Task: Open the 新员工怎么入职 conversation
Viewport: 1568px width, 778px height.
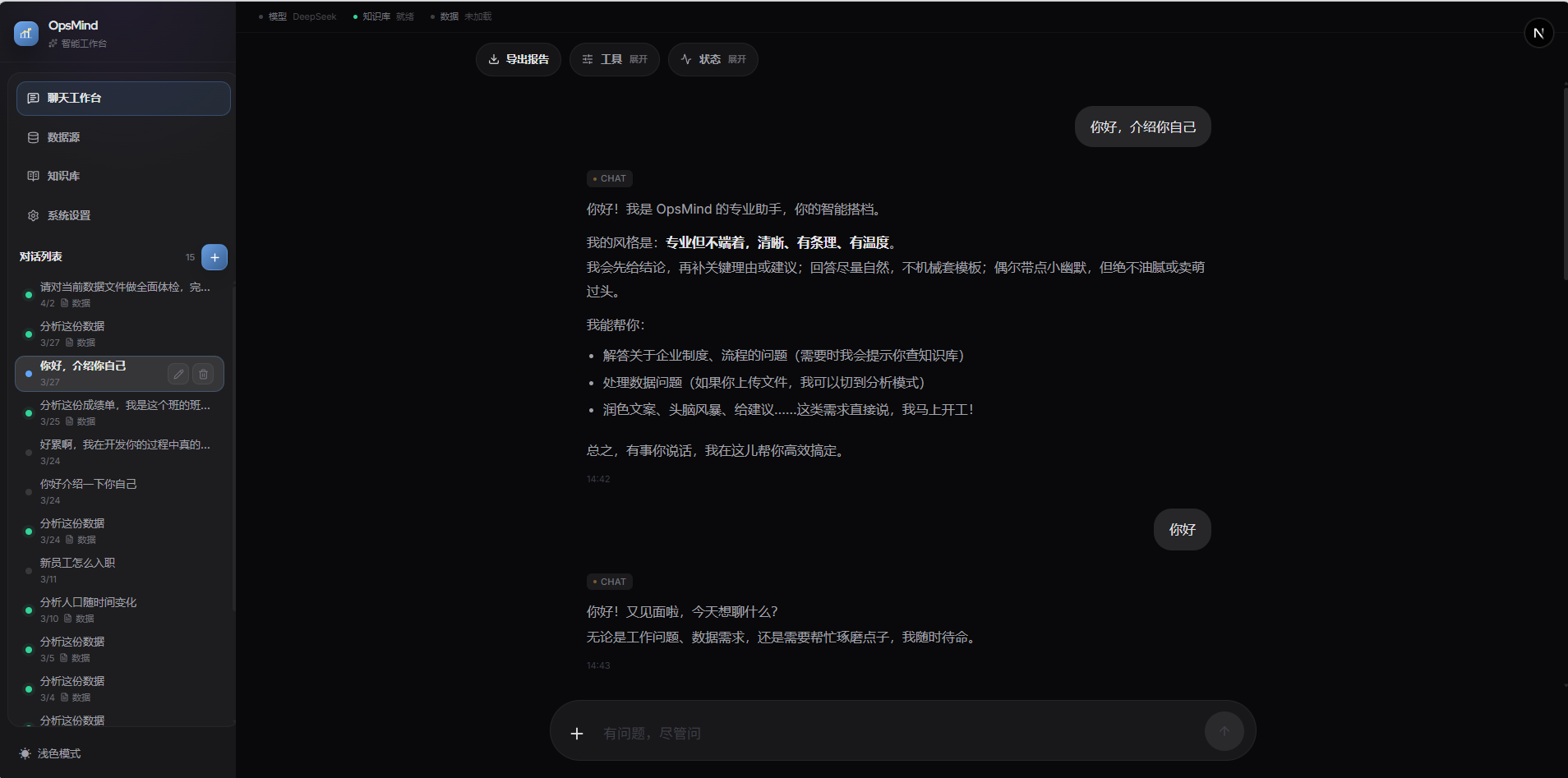Action: [78, 562]
